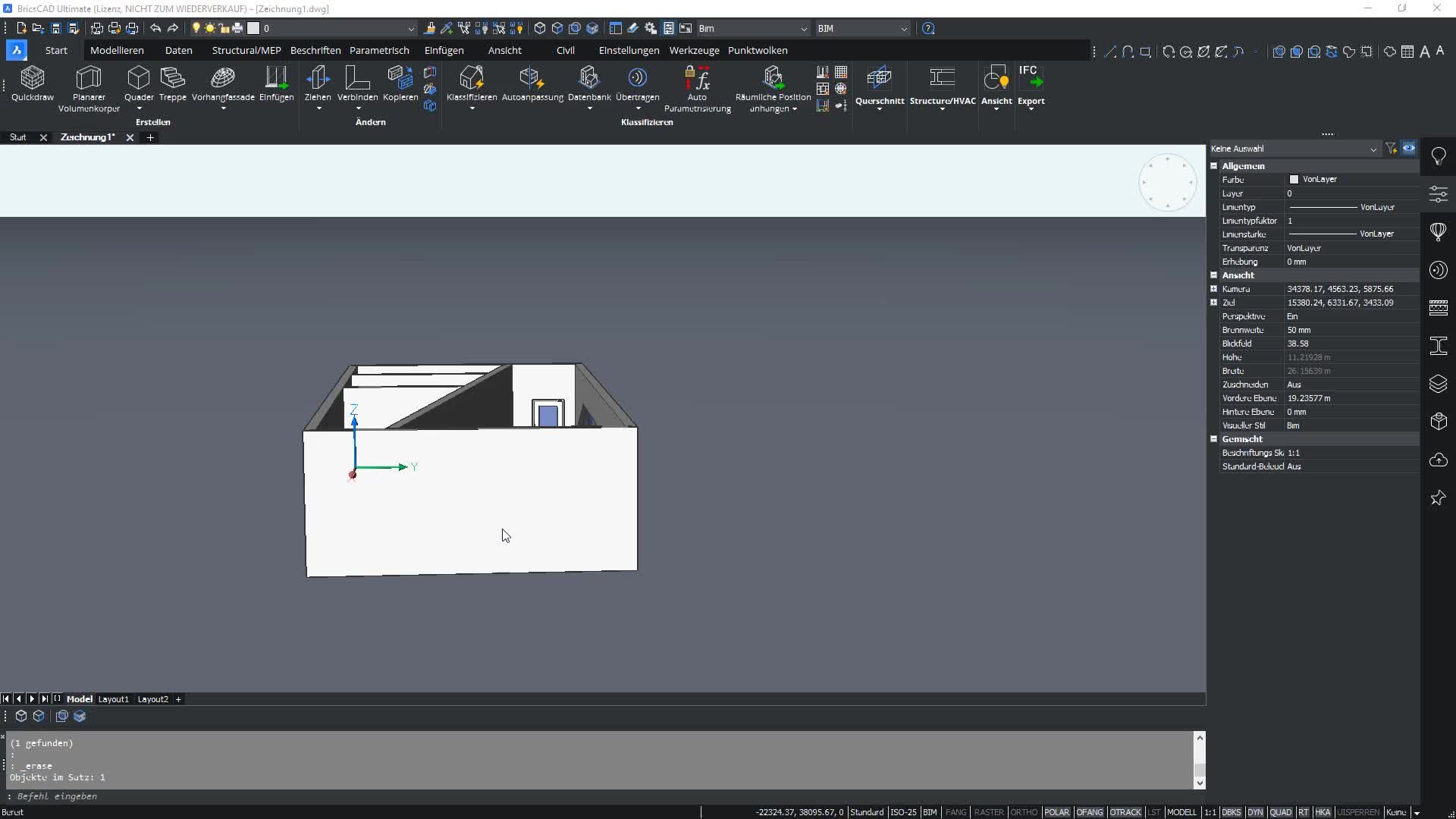Viewport: 1456px width, 819px height.
Task: Open the Modellieren ribbon tab
Action: tap(117, 50)
